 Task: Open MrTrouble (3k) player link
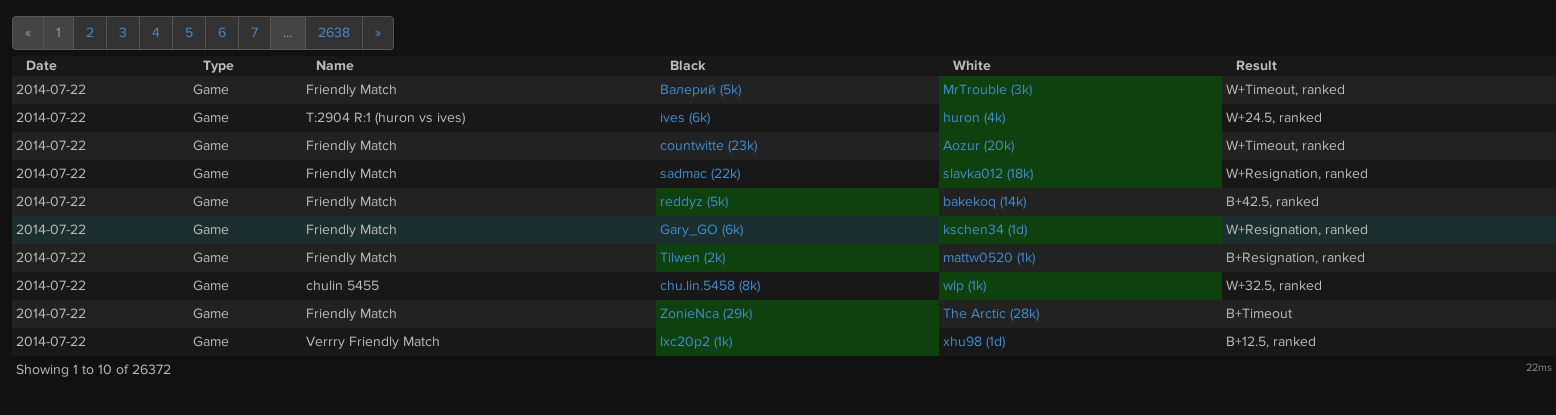988,90
